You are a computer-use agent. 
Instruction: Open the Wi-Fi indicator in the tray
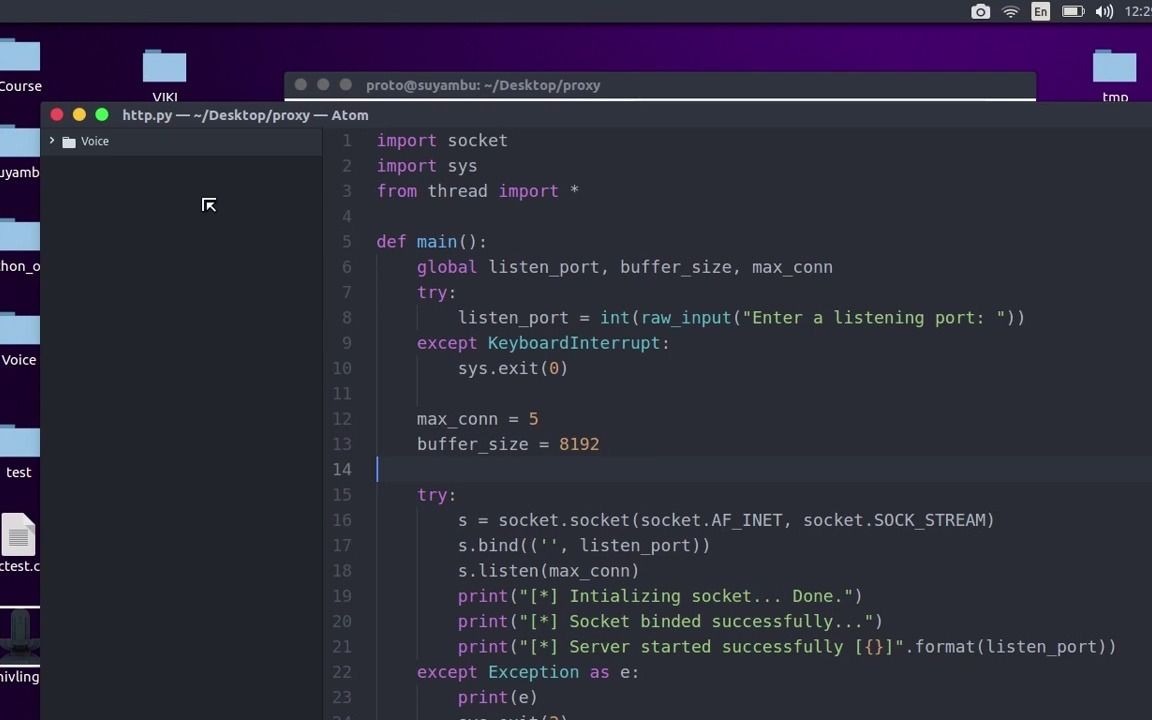coord(1010,11)
